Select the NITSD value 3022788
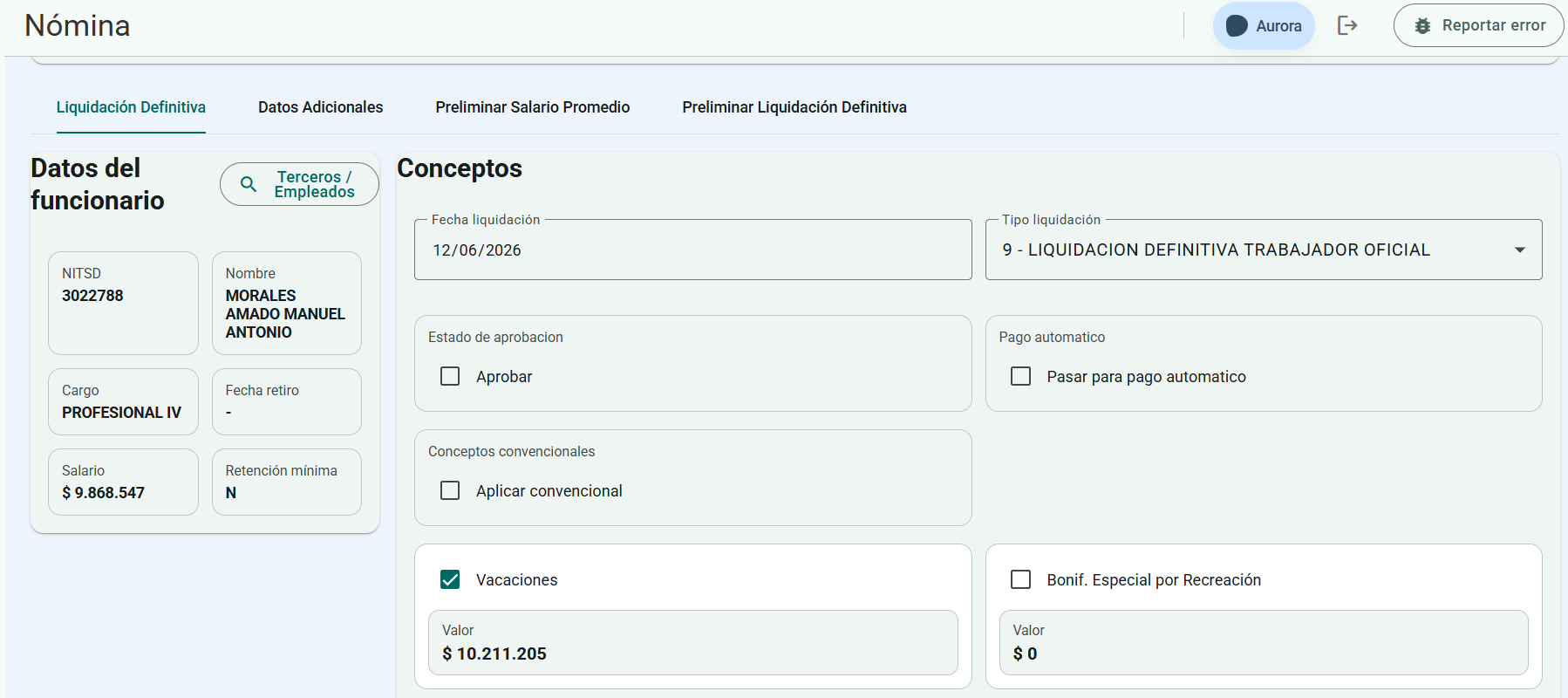1568x698 pixels. (x=92, y=296)
